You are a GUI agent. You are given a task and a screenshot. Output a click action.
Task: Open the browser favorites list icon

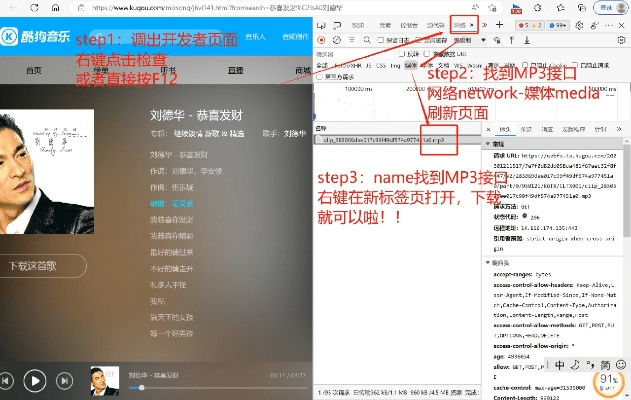pos(560,8)
